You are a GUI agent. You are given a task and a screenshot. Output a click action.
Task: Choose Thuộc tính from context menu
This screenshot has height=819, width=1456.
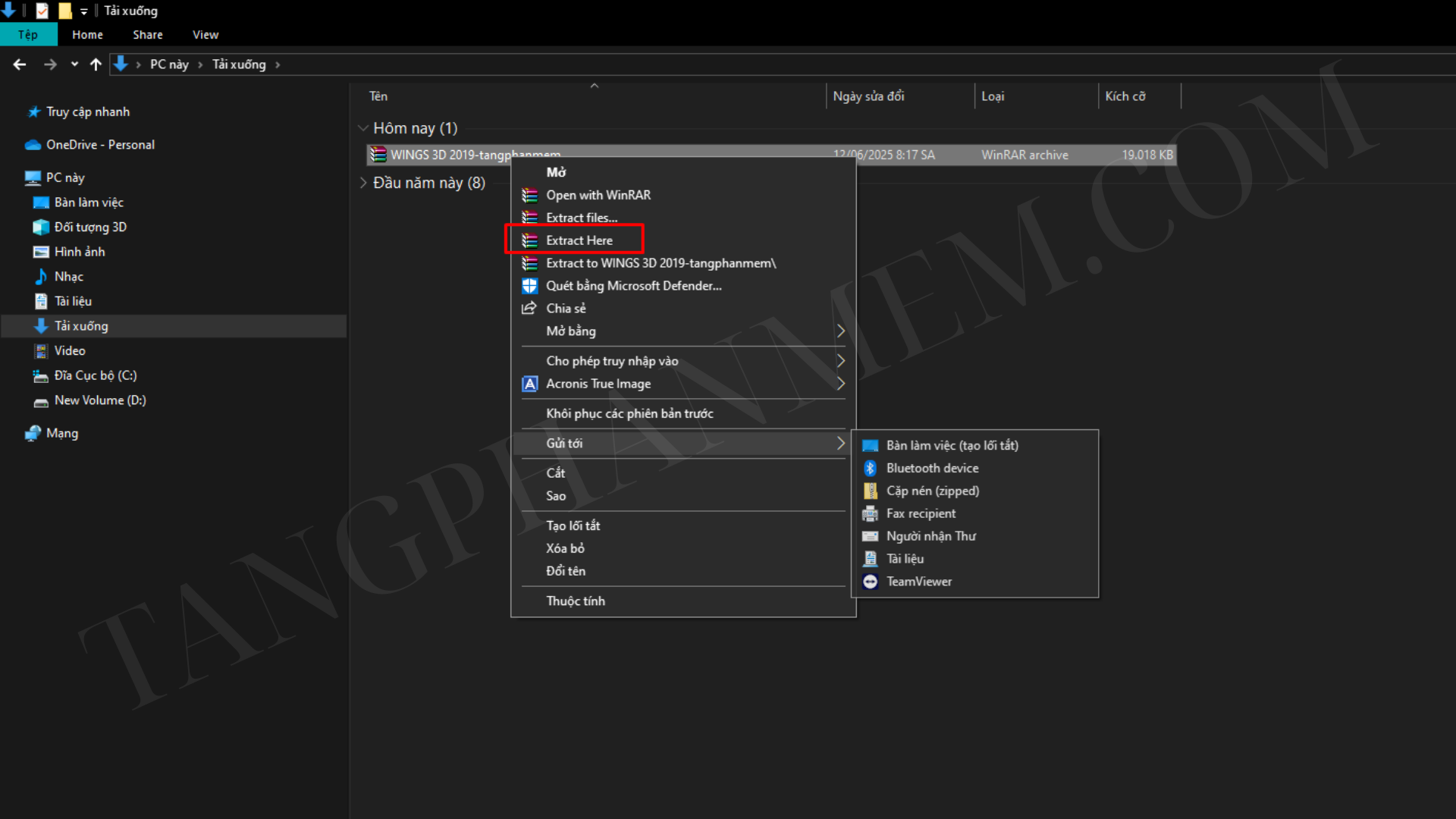[576, 601]
